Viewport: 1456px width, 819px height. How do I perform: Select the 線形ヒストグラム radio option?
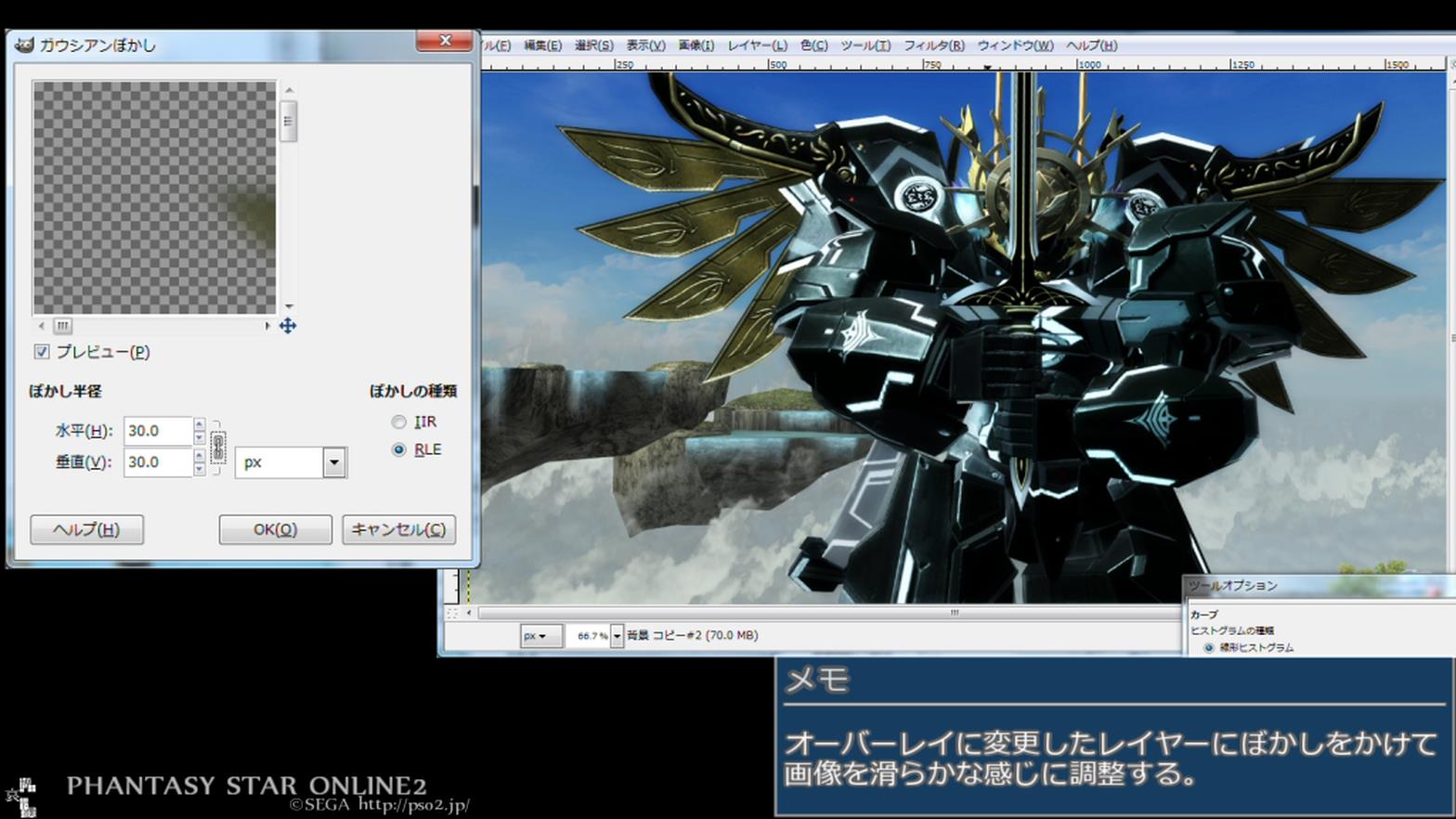coord(1209,647)
